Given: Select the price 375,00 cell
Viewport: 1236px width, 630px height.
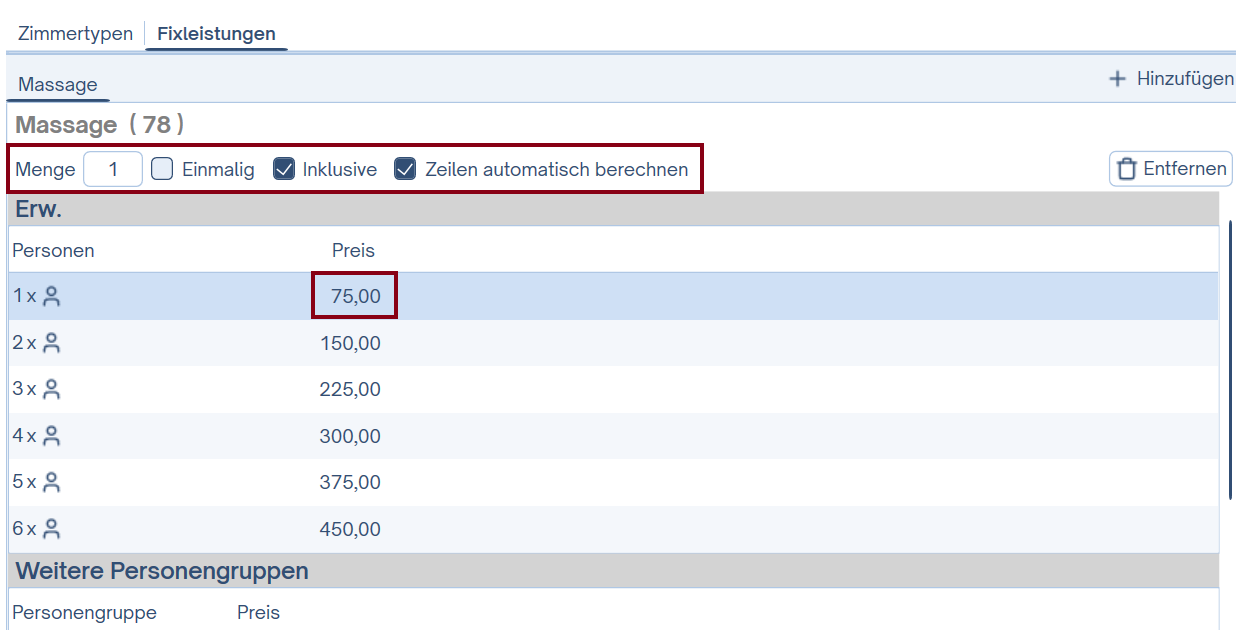Looking at the screenshot, I should pos(350,482).
